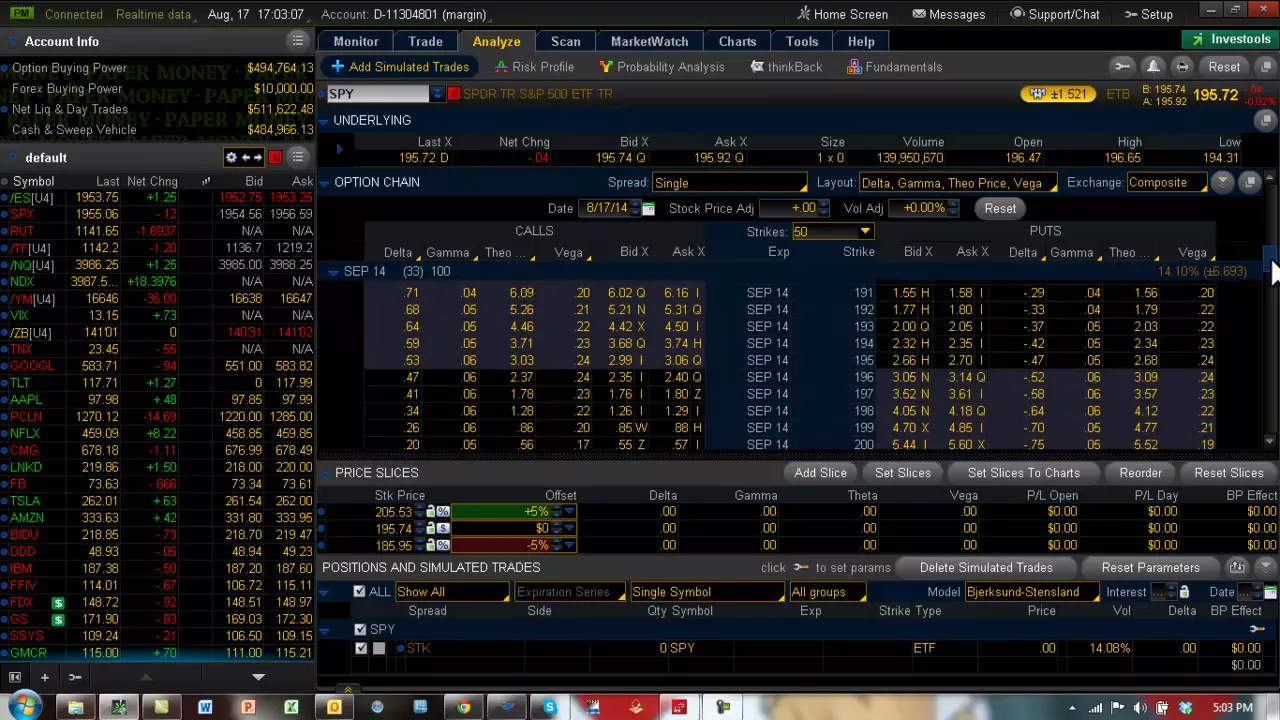Open Account Info panel menu icon

298,41
